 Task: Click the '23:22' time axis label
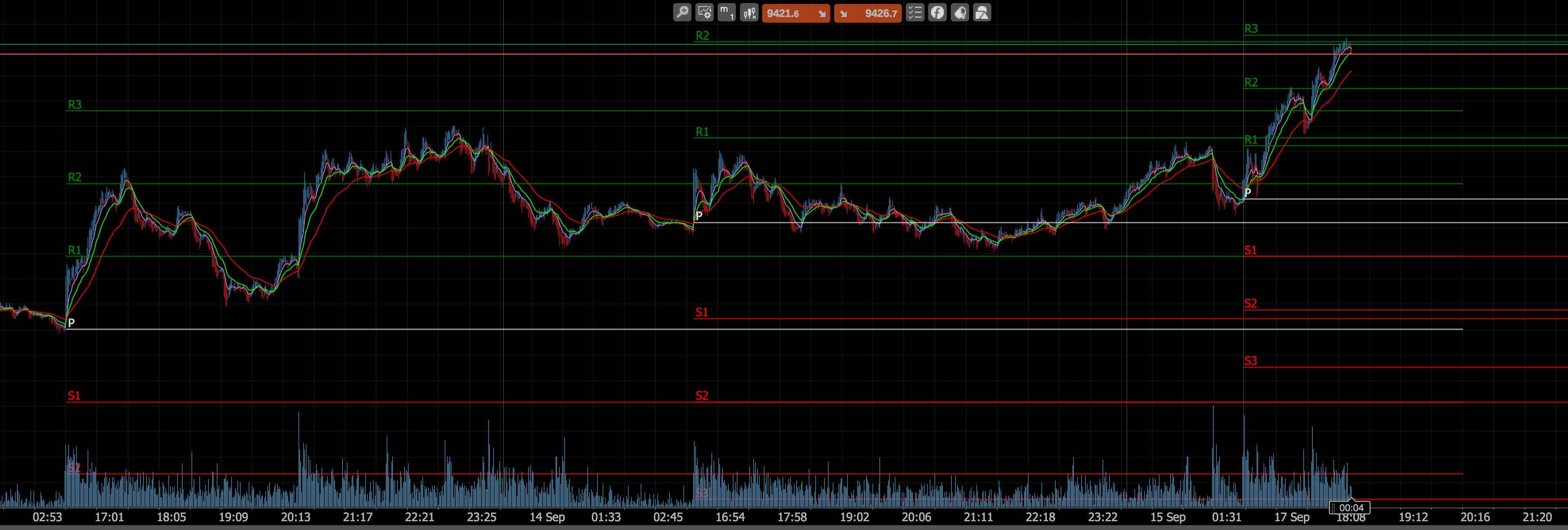[x=1103, y=517]
